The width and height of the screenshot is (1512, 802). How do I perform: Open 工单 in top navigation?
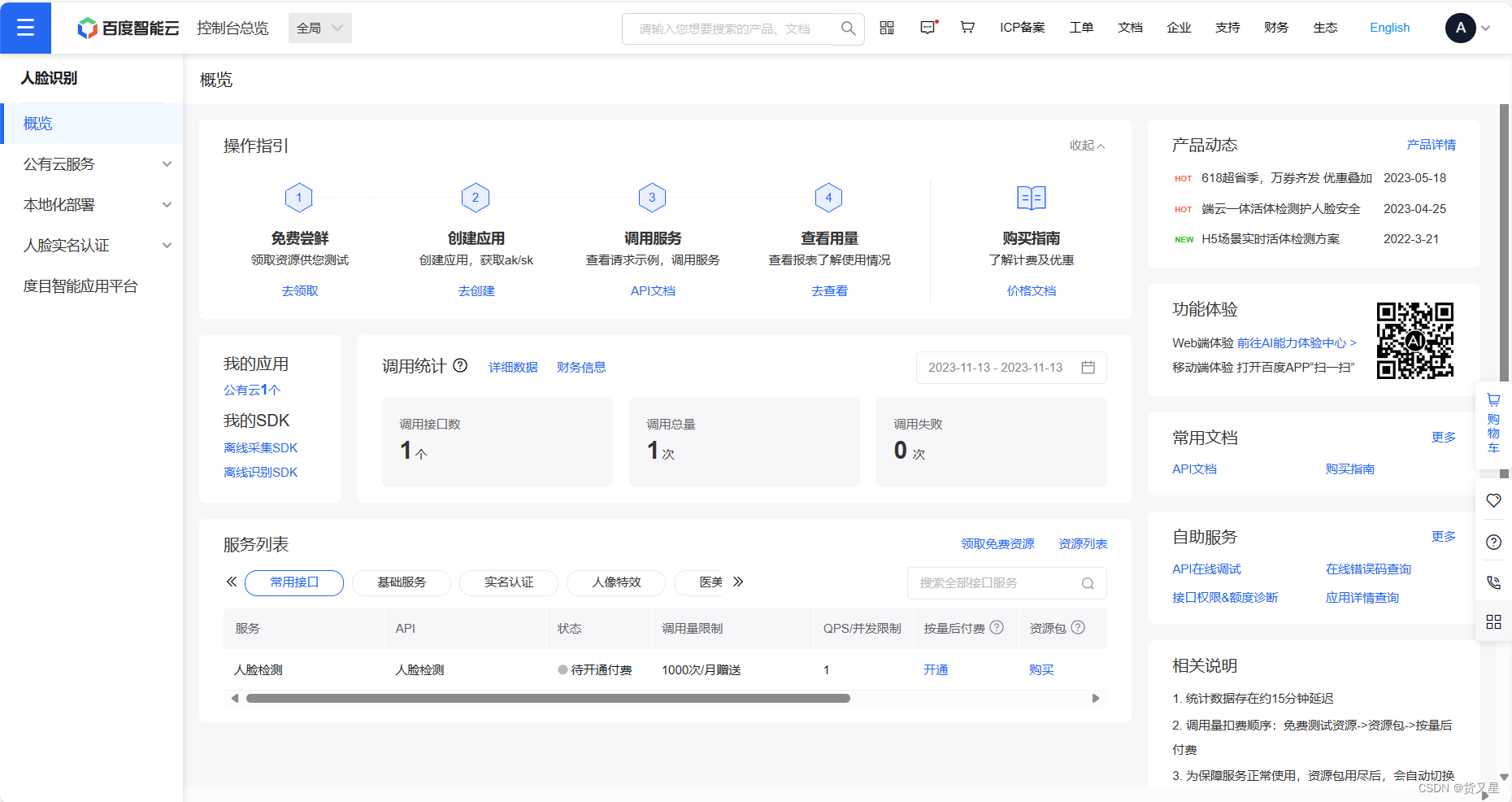(x=1081, y=28)
